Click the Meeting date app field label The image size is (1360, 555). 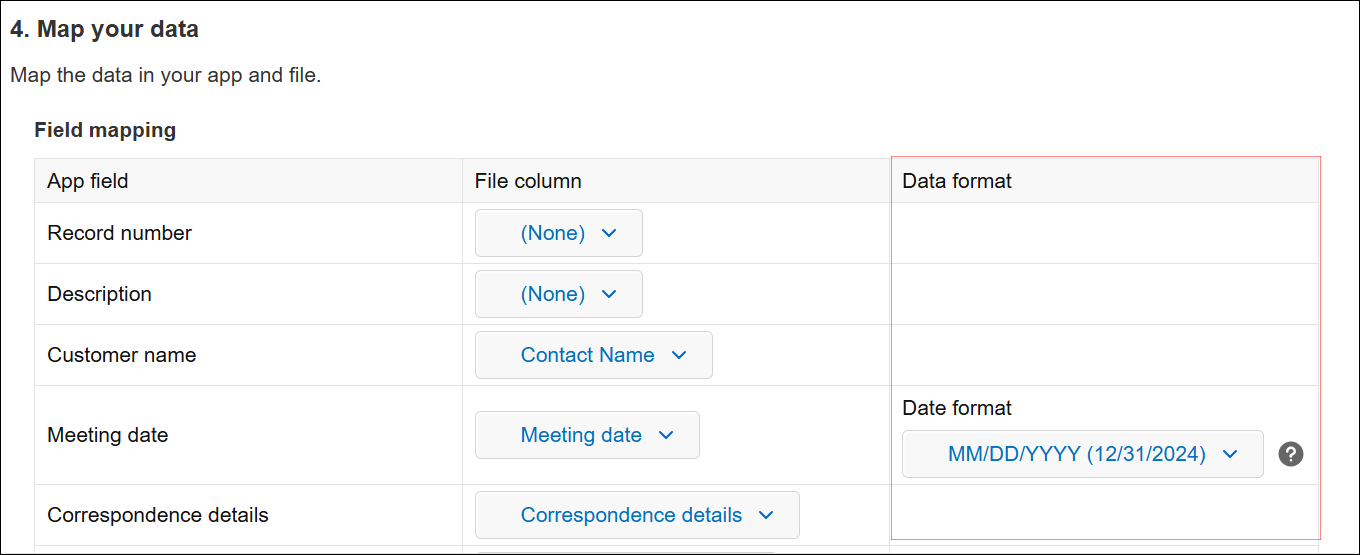(x=108, y=435)
